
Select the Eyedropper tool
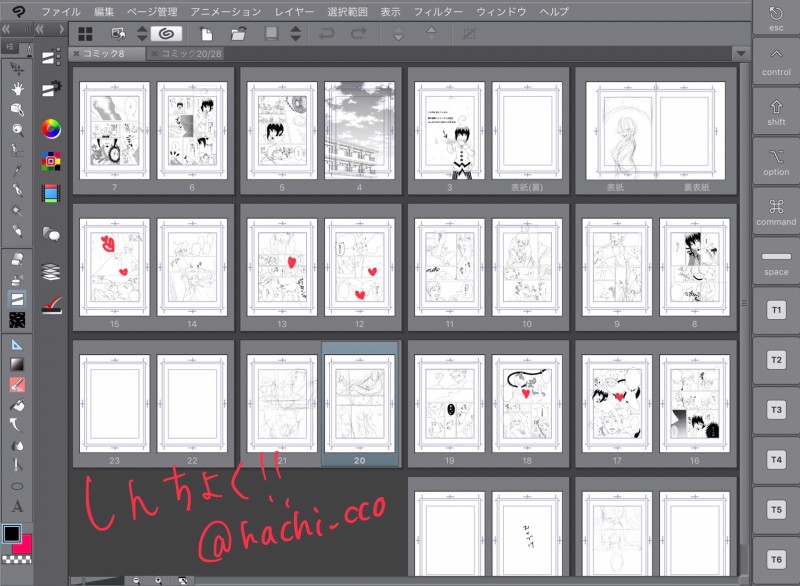[17, 170]
